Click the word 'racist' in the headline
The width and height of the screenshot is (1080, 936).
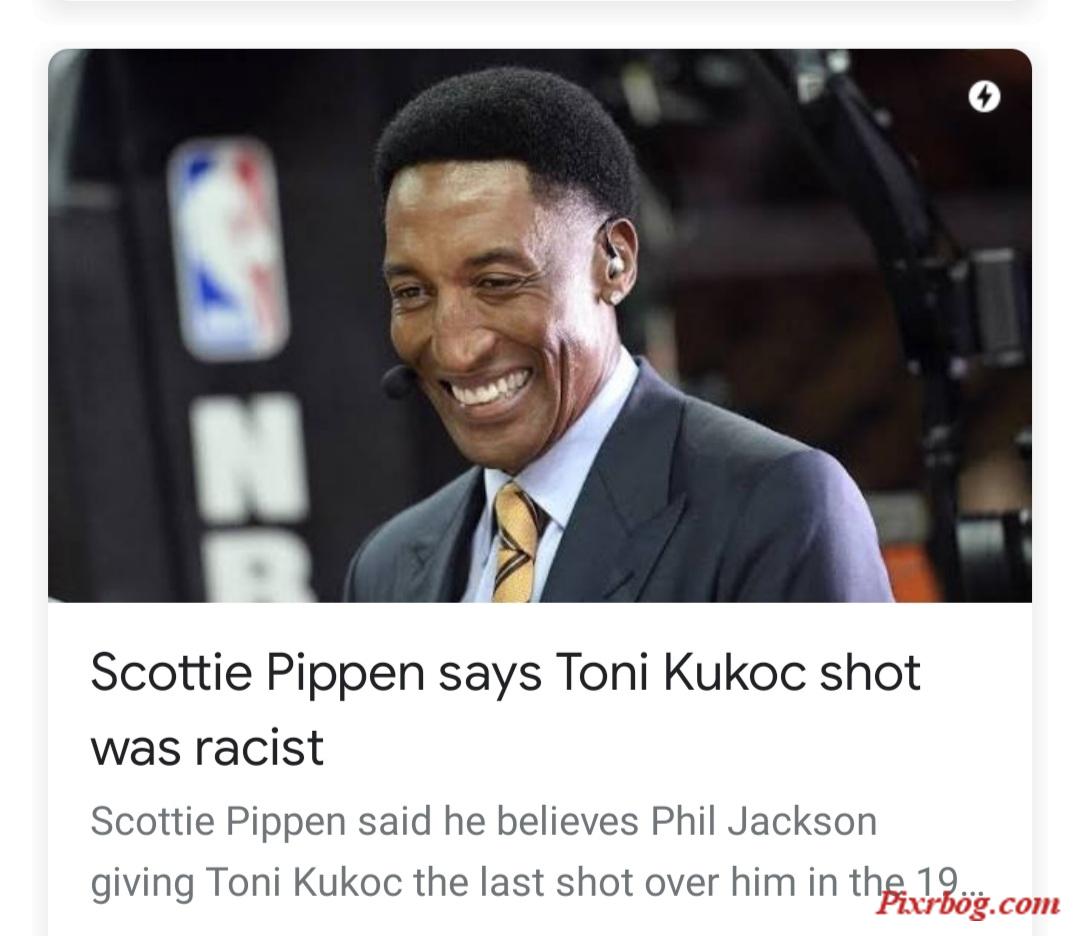(259, 747)
